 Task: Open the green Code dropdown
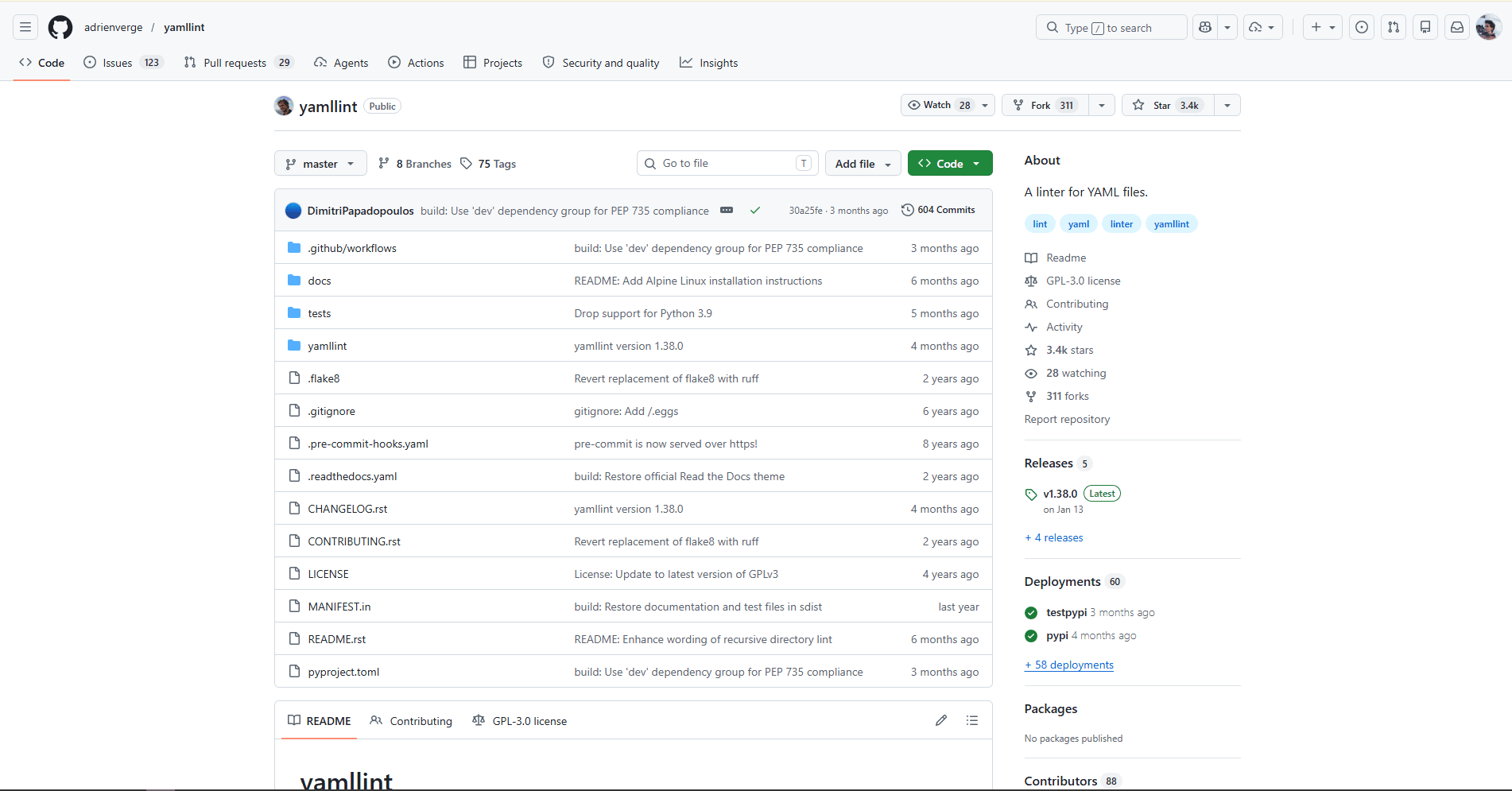pos(950,164)
